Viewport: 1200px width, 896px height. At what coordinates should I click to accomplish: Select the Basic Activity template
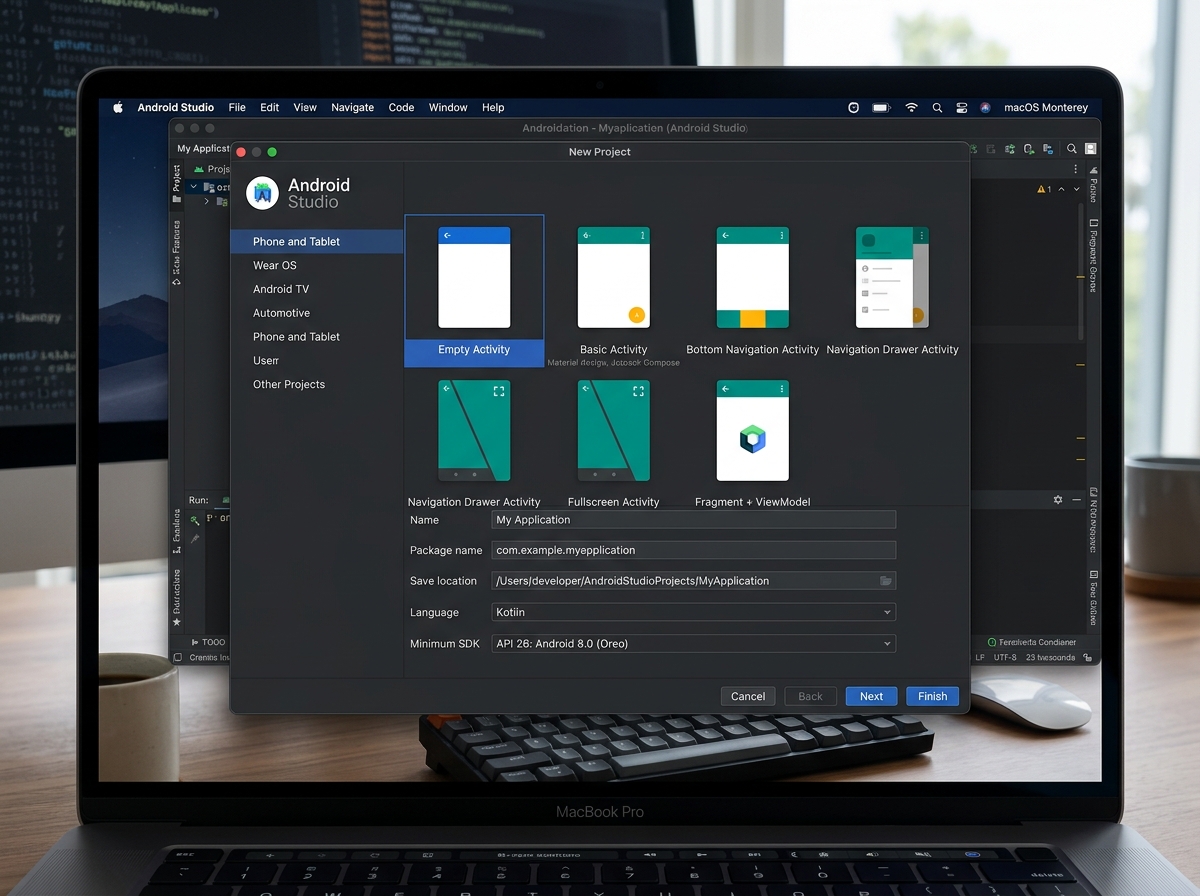pyautogui.click(x=613, y=277)
